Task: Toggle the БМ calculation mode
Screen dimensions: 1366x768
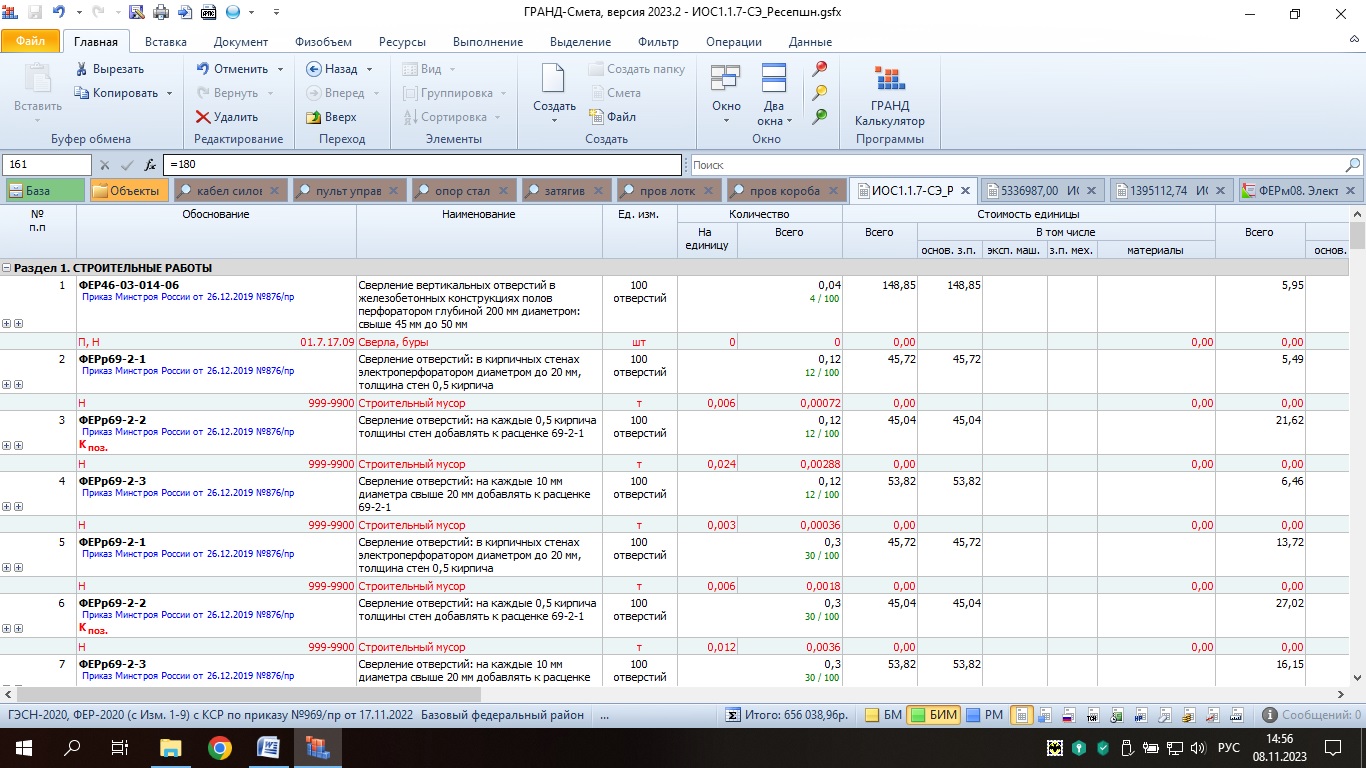Action: (882, 715)
